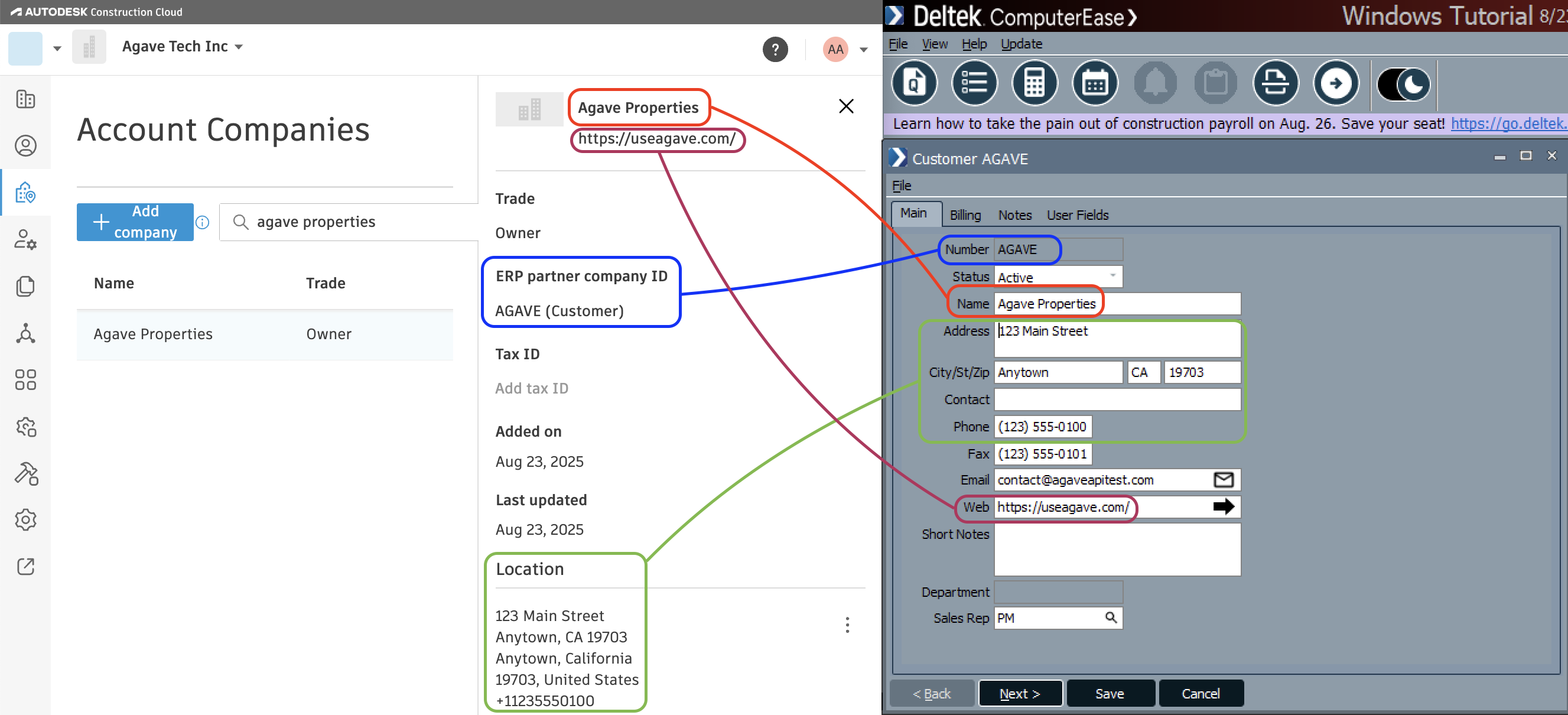Screen dimensions: 1568x715
Task: Click the clipboard toolbar icon in ComputerEase
Action: tap(1215, 83)
